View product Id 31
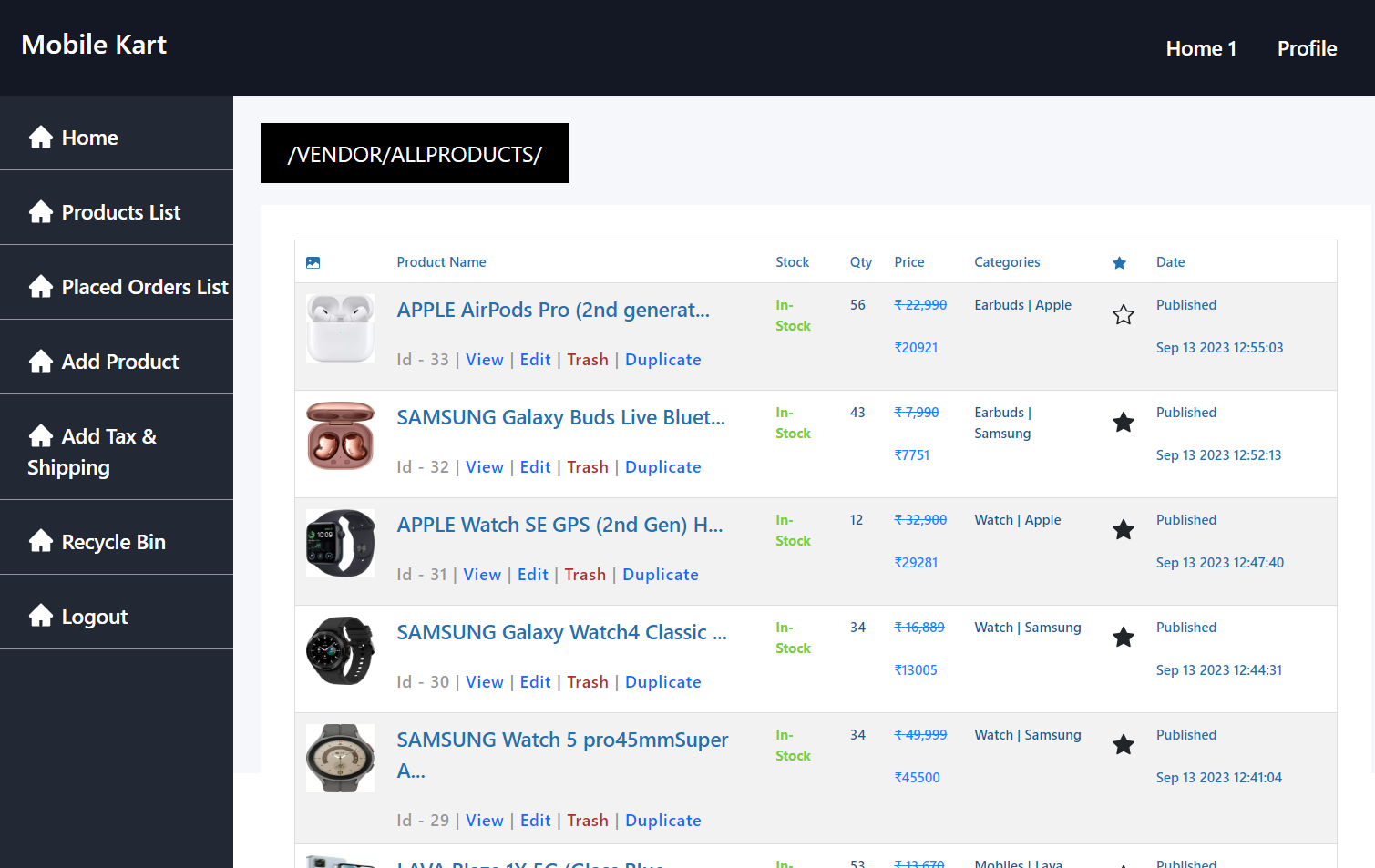 (482, 575)
